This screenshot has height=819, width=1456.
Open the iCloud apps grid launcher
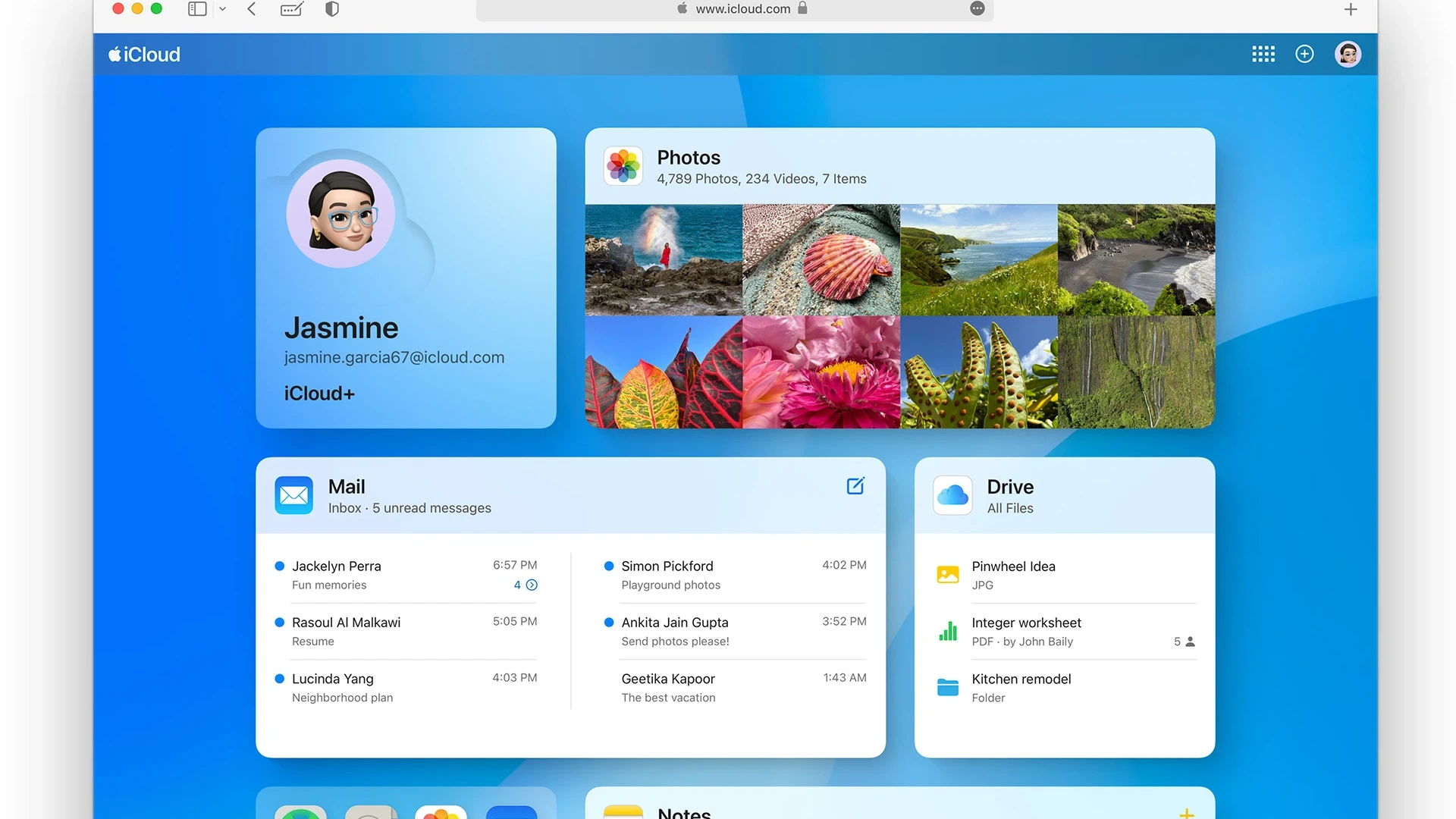pyautogui.click(x=1263, y=54)
